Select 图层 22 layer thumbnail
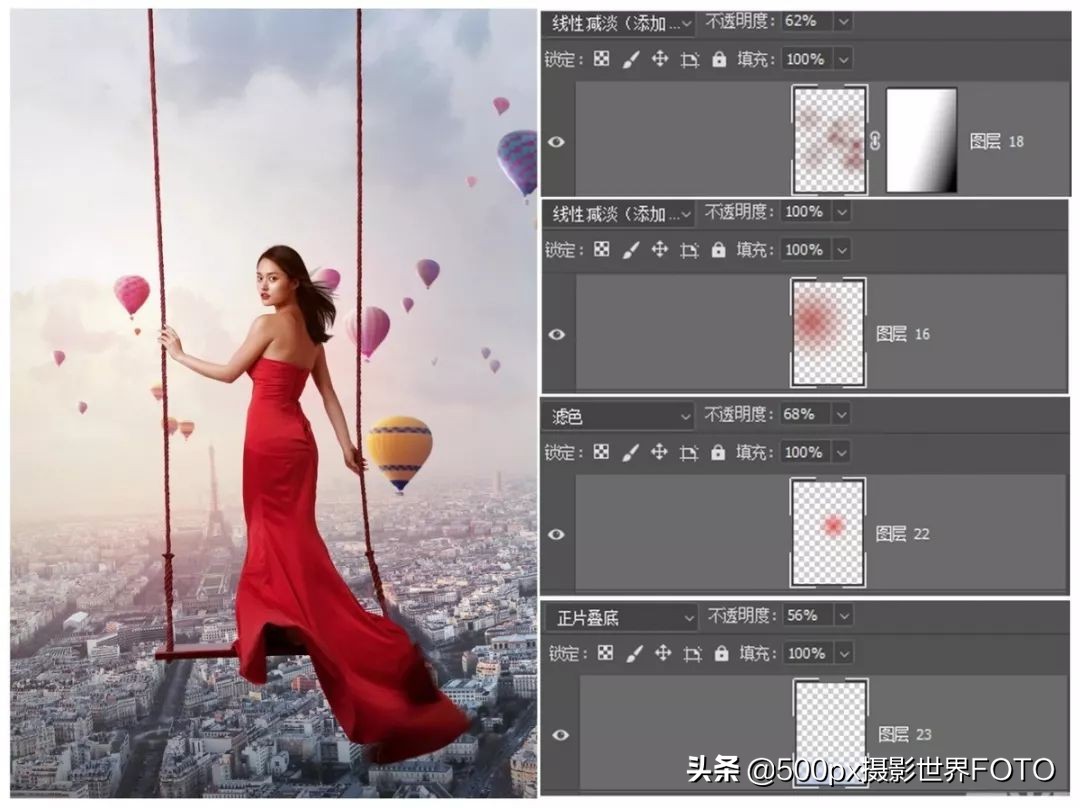 [828, 533]
